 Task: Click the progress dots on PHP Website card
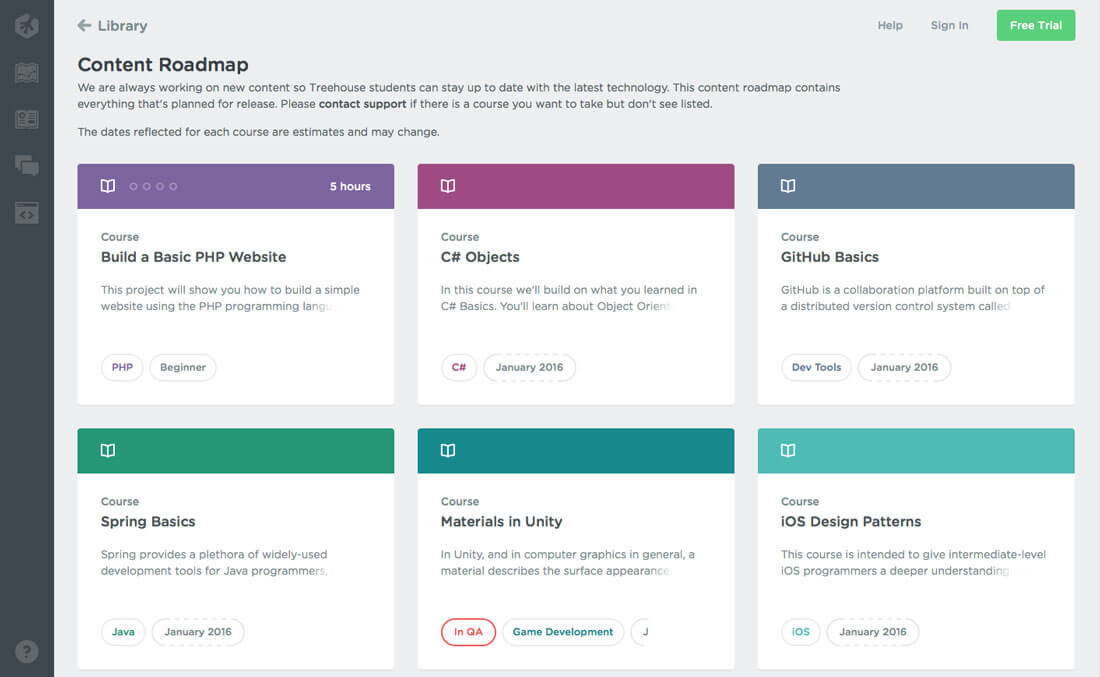point(153,186)
